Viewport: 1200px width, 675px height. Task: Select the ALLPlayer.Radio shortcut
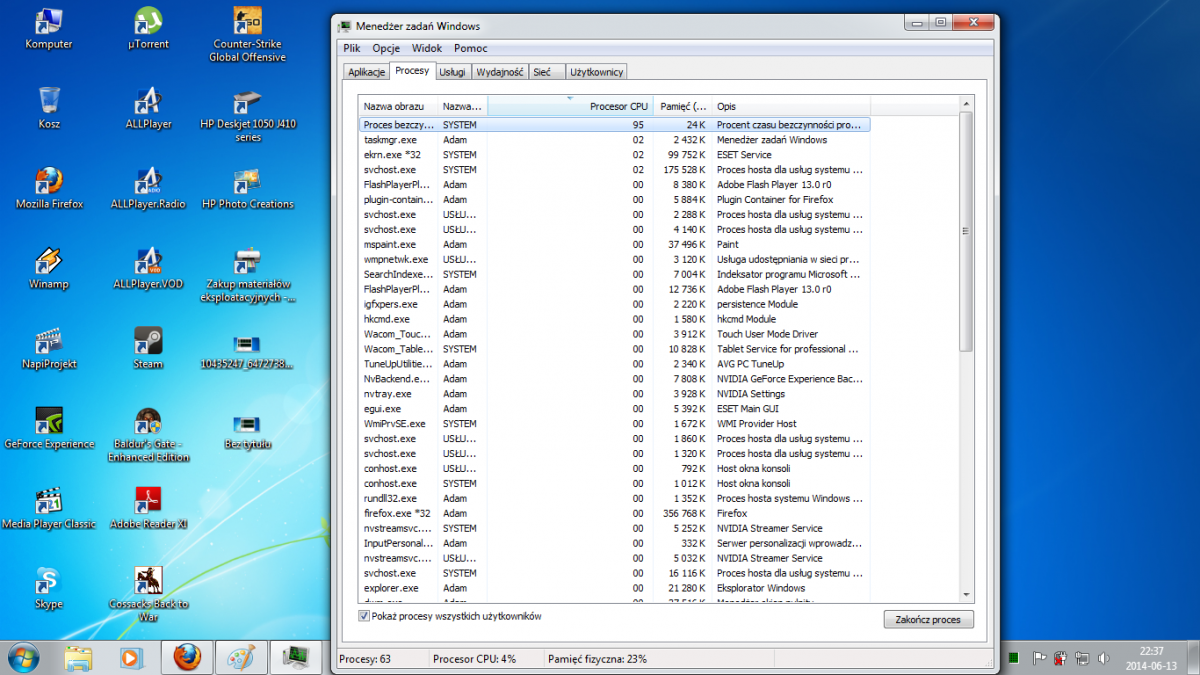pyautogui.click(x=148, y=188)
